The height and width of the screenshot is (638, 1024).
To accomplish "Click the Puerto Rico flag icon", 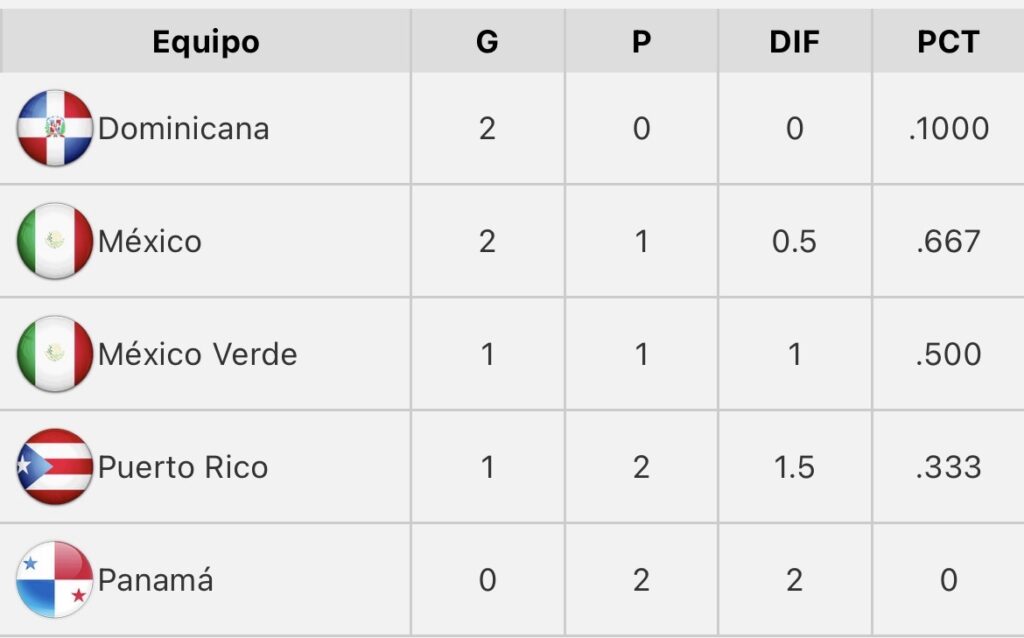I will click(55, 467).
